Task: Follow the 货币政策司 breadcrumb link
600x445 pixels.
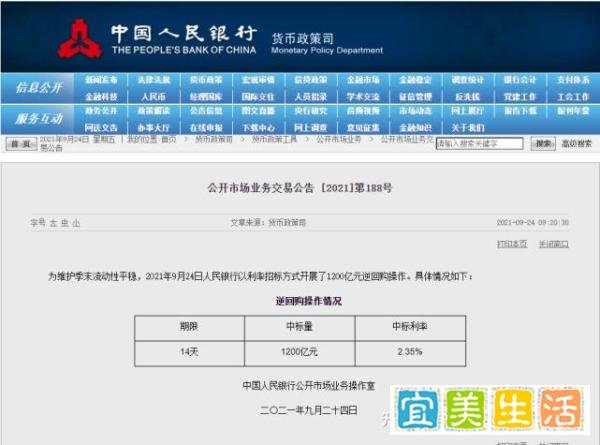Action: [x=214, y=139]
